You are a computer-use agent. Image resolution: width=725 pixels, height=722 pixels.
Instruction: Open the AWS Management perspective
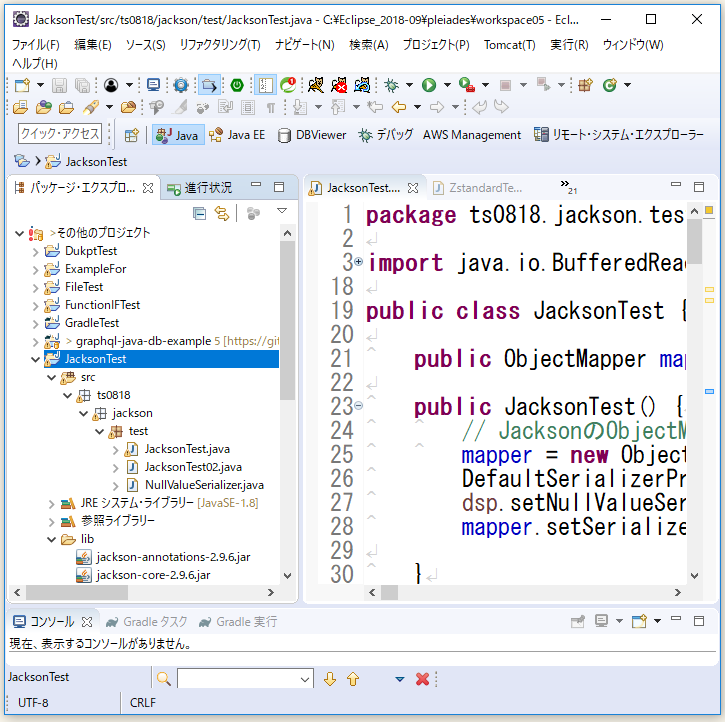472,135
